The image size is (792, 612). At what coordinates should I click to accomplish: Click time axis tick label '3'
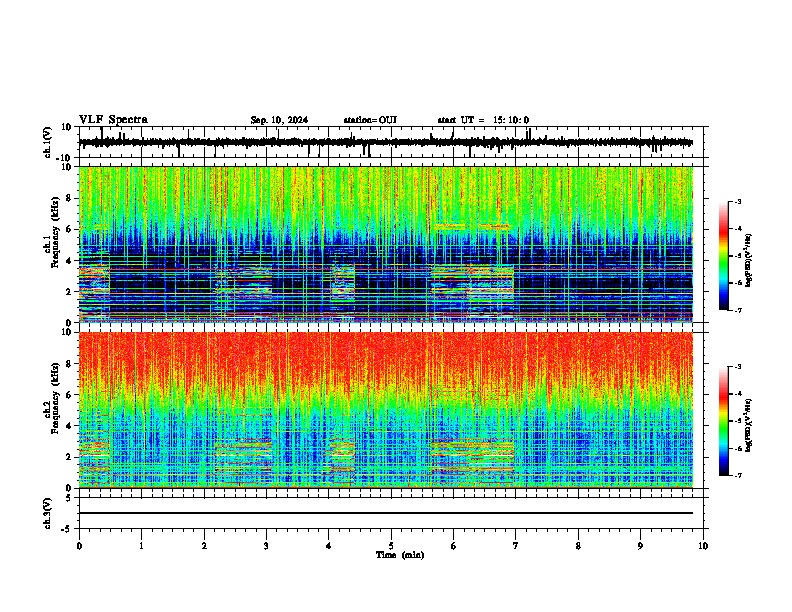pyautogui.click(x=266, y=546)
